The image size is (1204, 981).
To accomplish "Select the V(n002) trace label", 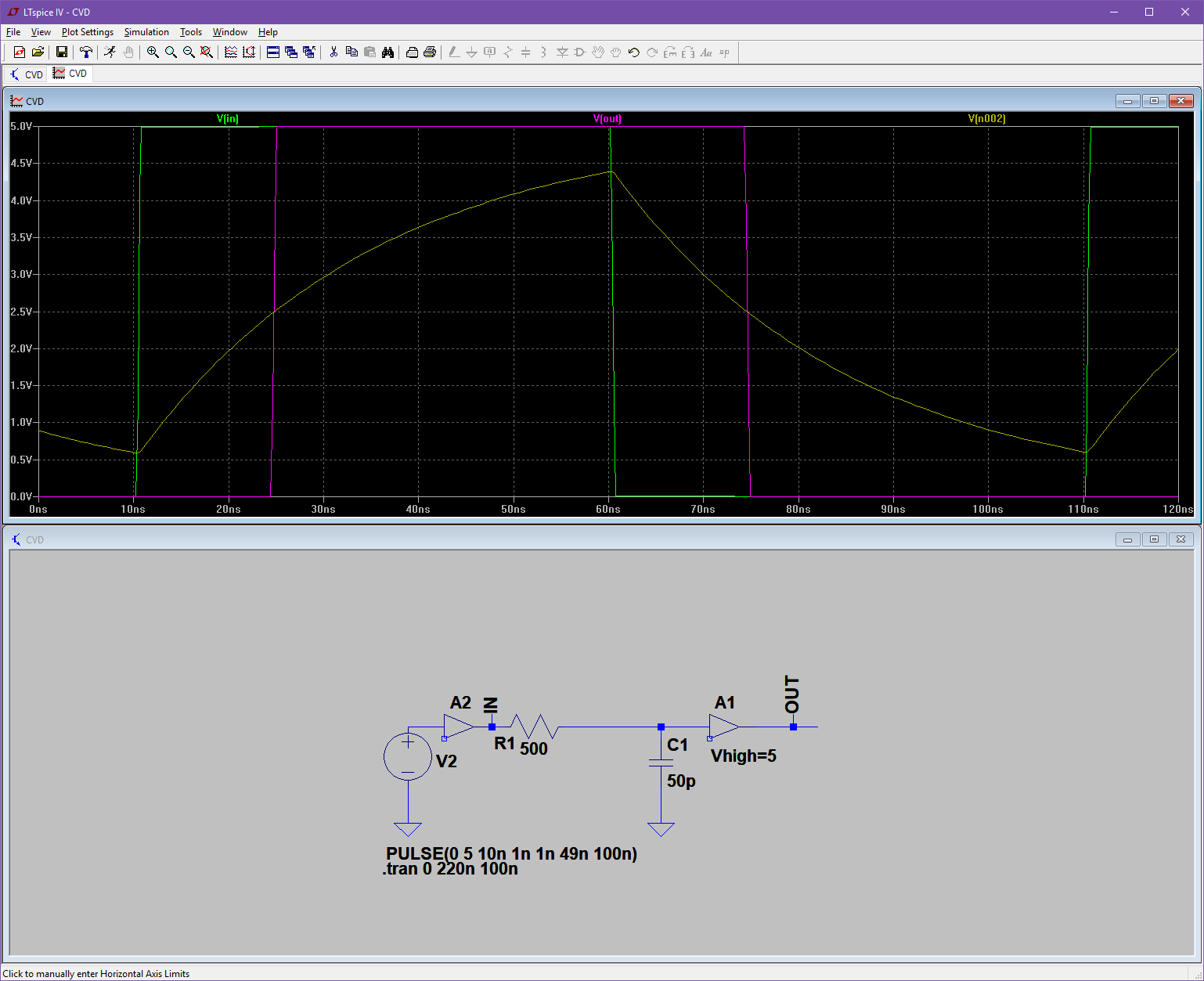I will click(986, 119).
